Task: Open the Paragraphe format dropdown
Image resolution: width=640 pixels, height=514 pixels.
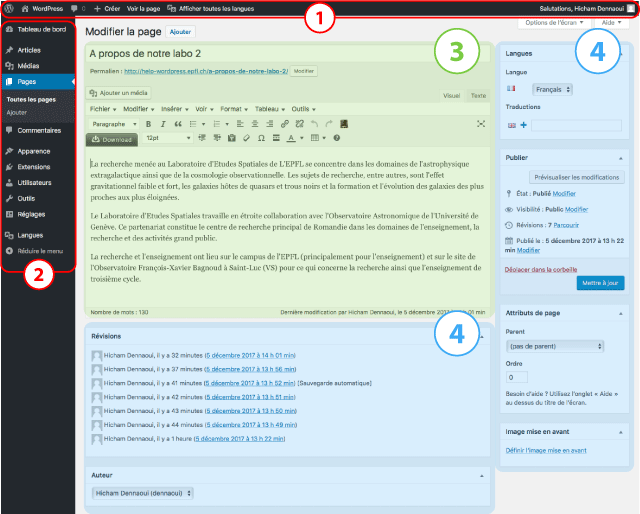Action: (112, 123)
